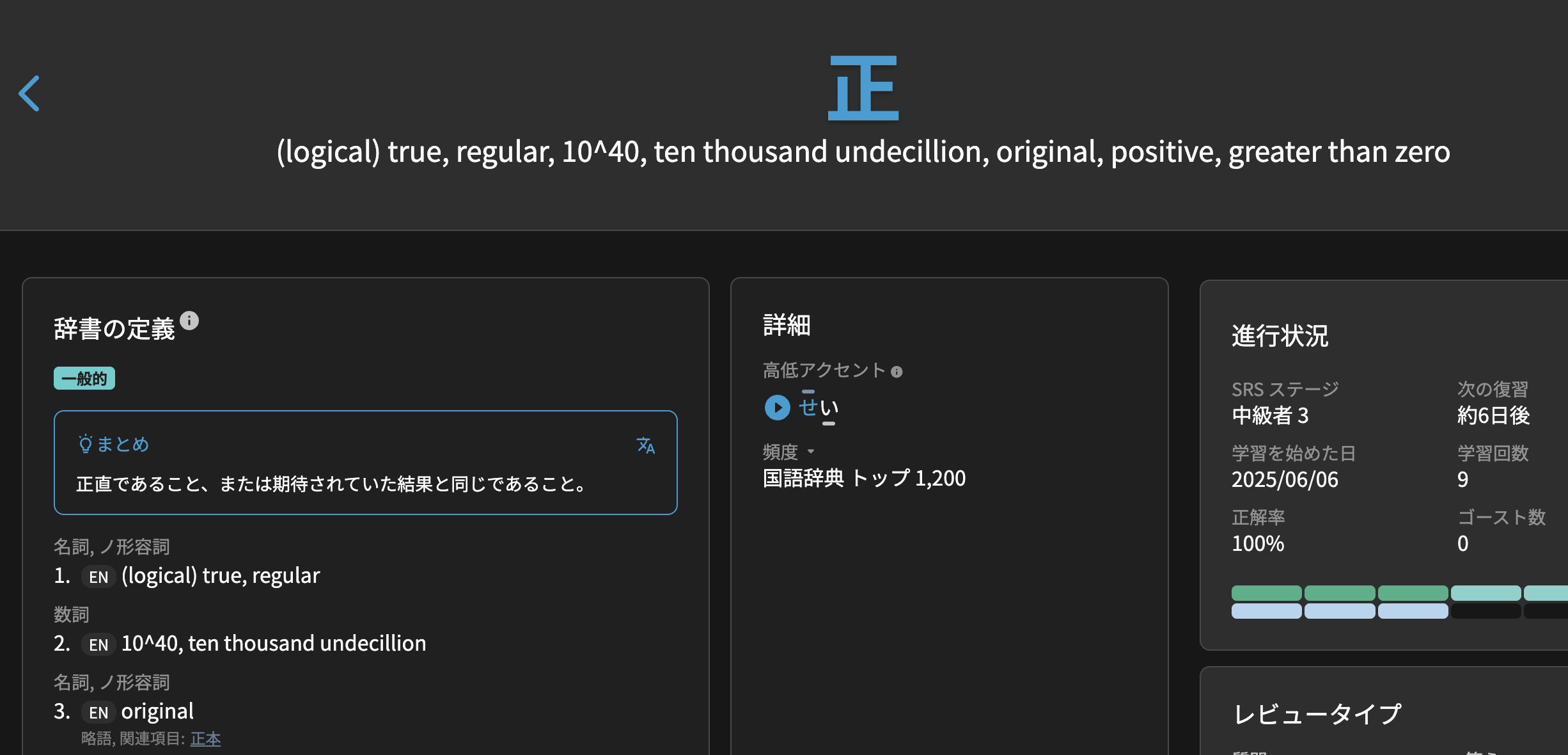The width and height of the screenshot is (1568, 755).
Task: Click the 国語辞典 トップ 1,200 frequency value
Action: coord(864,479)
